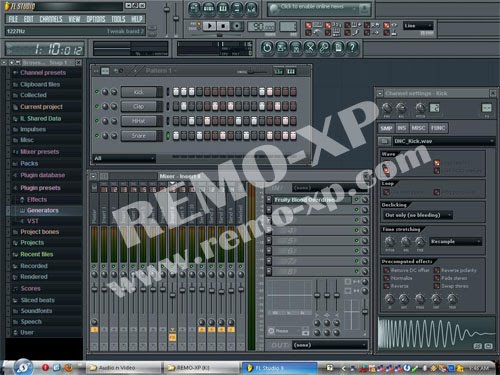Screen dimensions: 500x375
Task: Switch to FUNC tab in Channel settings
Action: pyautogui.click(x=438, y=128)
